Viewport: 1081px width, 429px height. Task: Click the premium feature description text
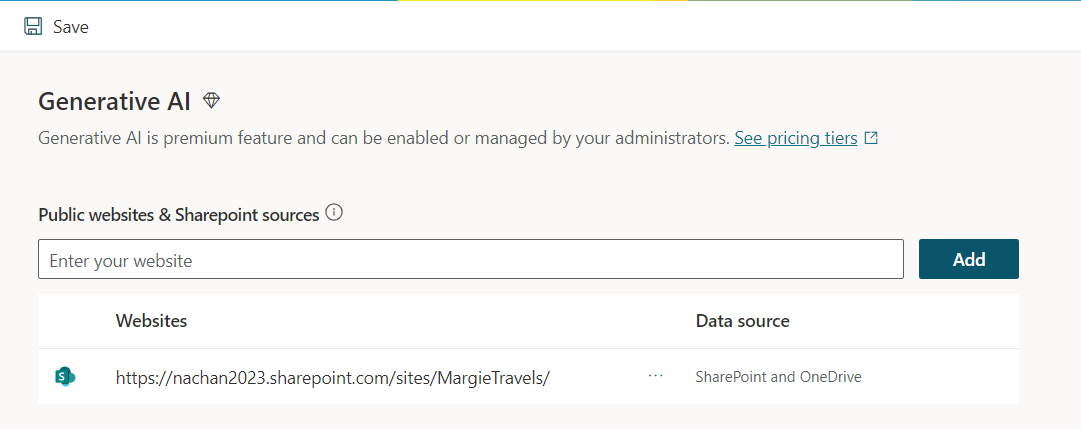click(x=383, y=138)
